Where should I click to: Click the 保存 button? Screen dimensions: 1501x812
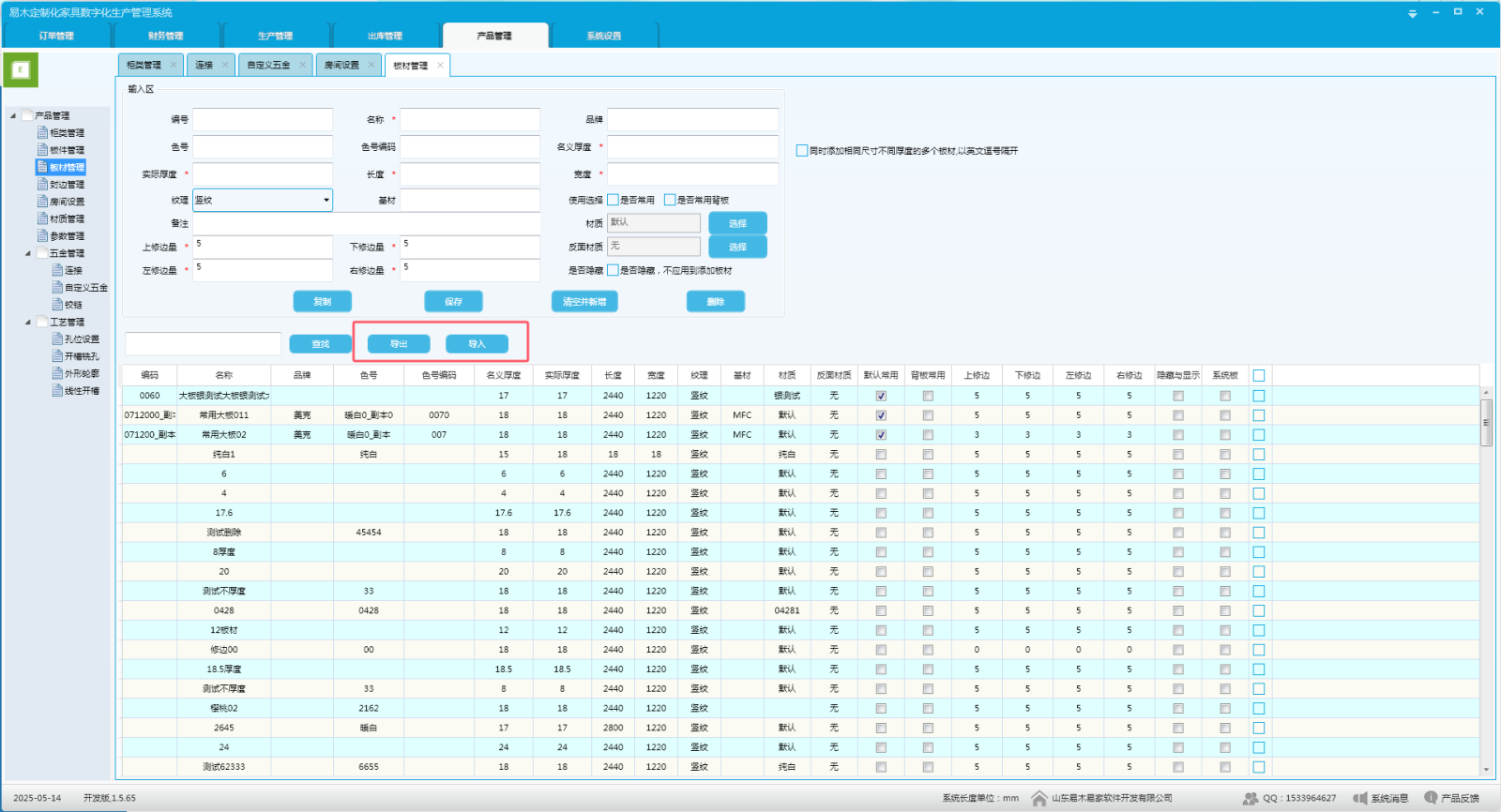pyautogui.click(x=453, y=301)
